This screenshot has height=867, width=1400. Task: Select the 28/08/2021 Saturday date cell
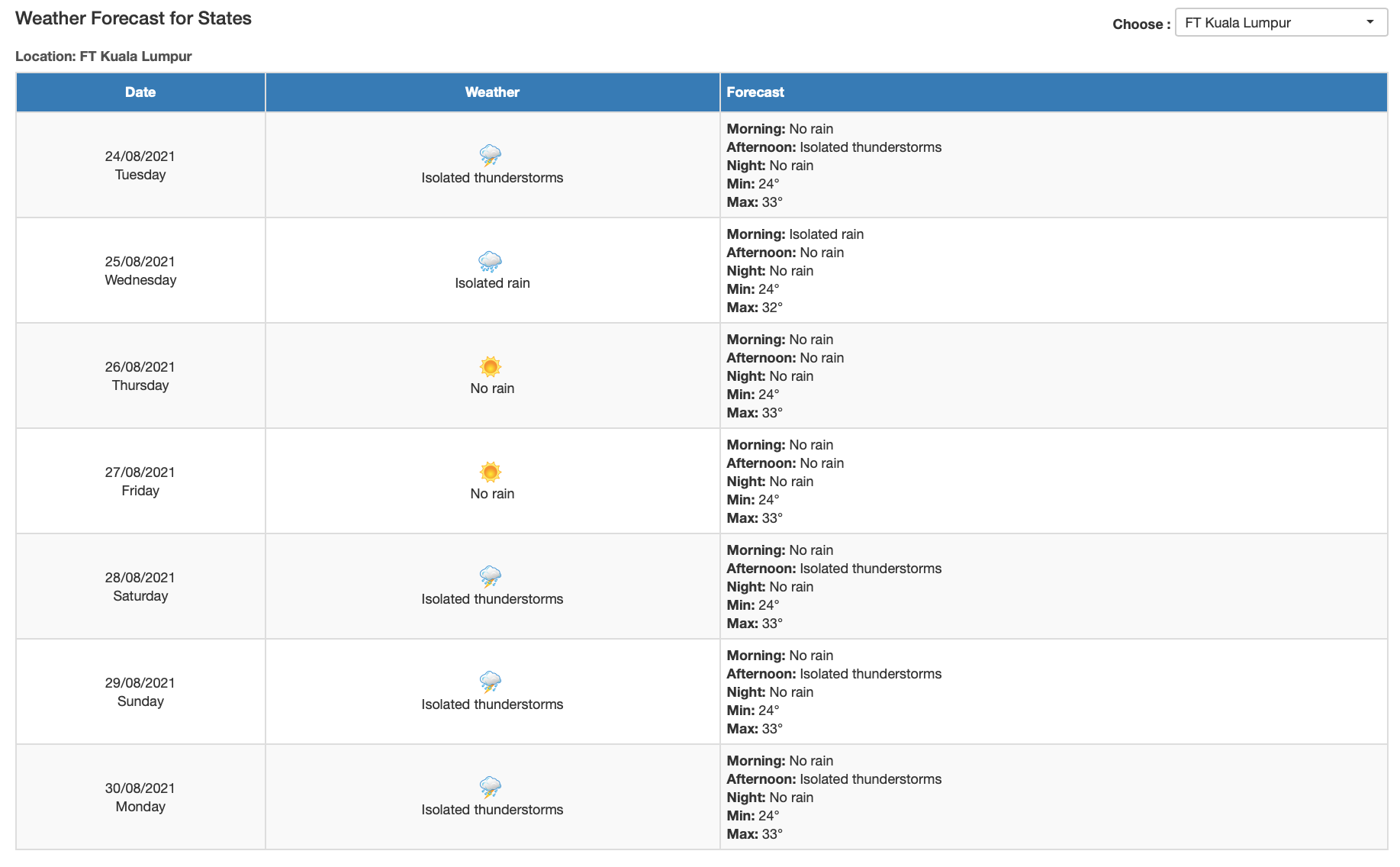(140, 587)
